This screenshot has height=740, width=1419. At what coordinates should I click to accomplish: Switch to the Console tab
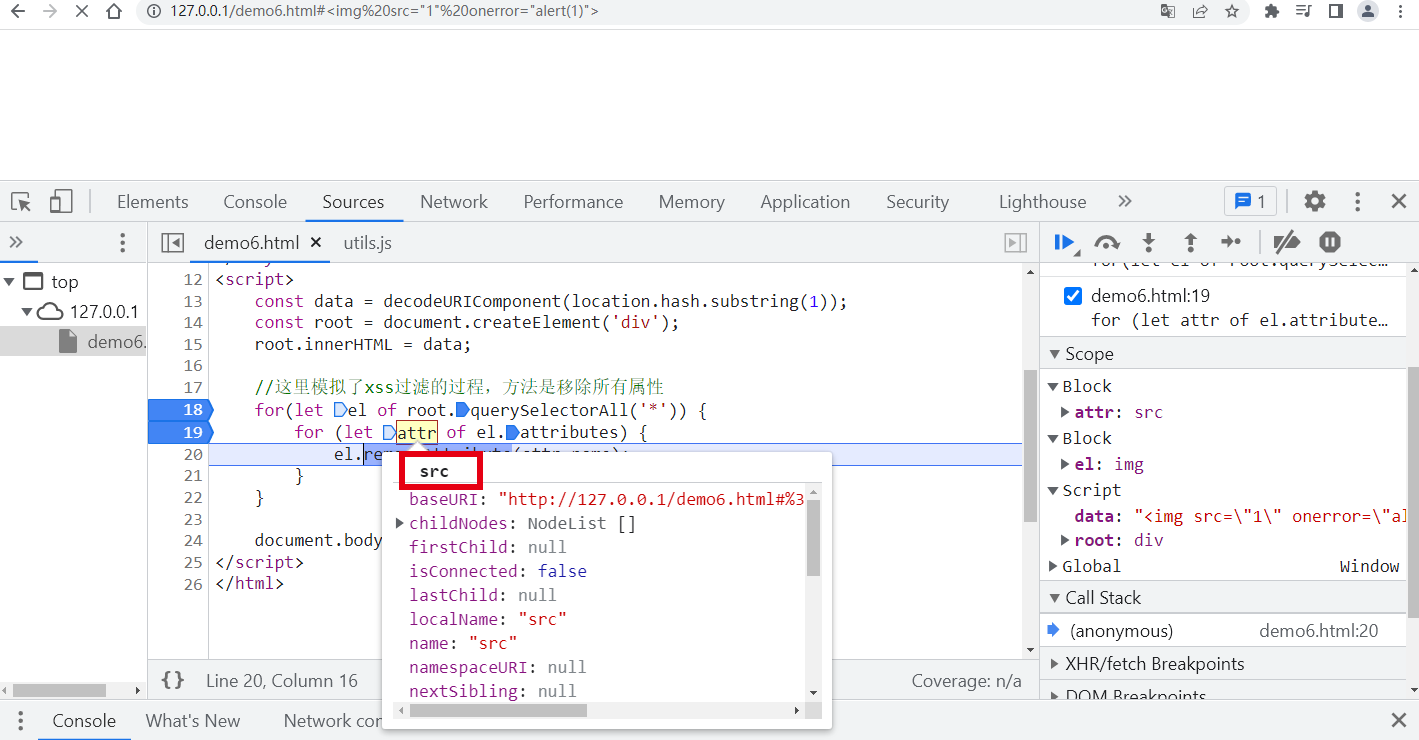(255, 201)
